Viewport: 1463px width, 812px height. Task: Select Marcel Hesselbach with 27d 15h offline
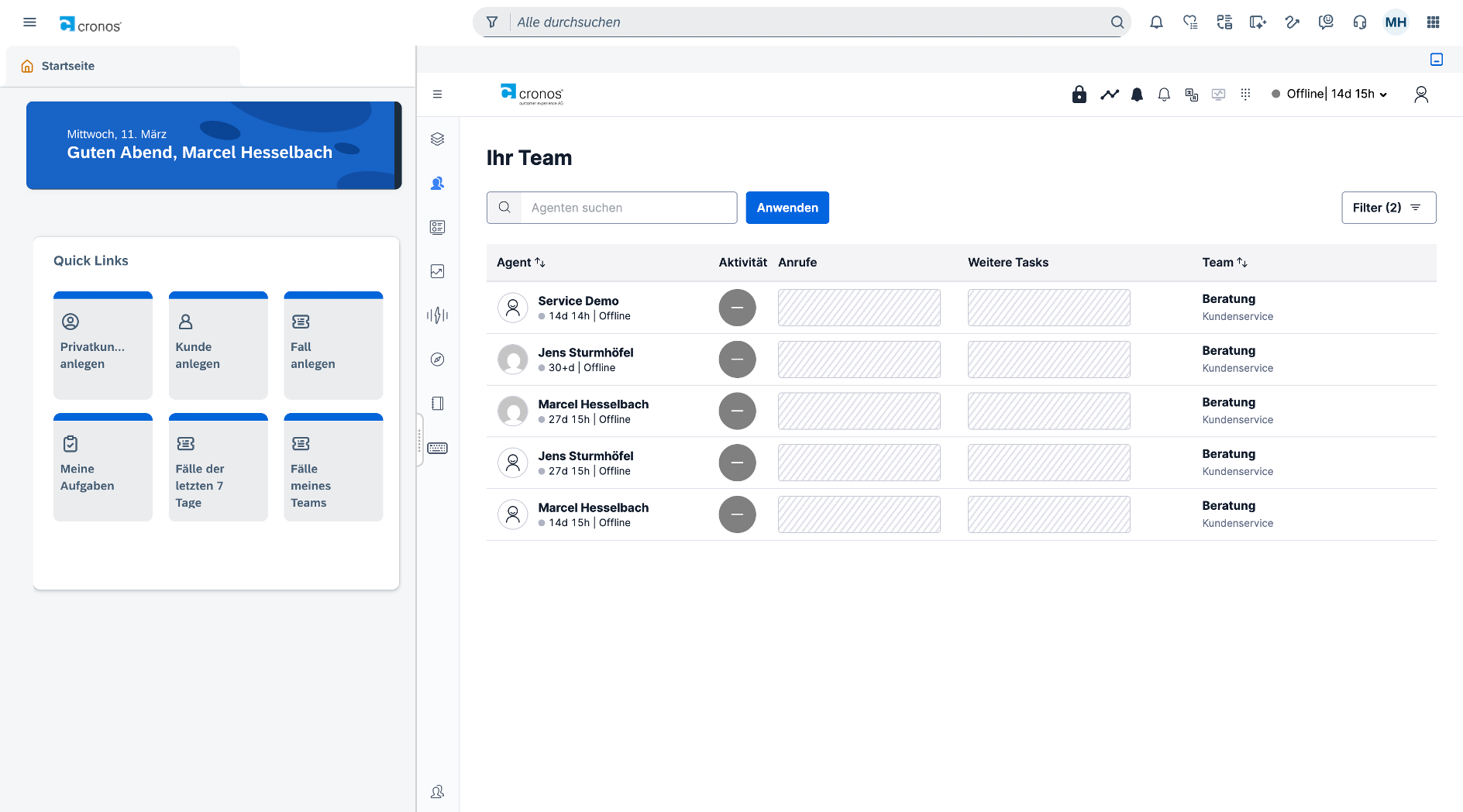coord(594,404)
